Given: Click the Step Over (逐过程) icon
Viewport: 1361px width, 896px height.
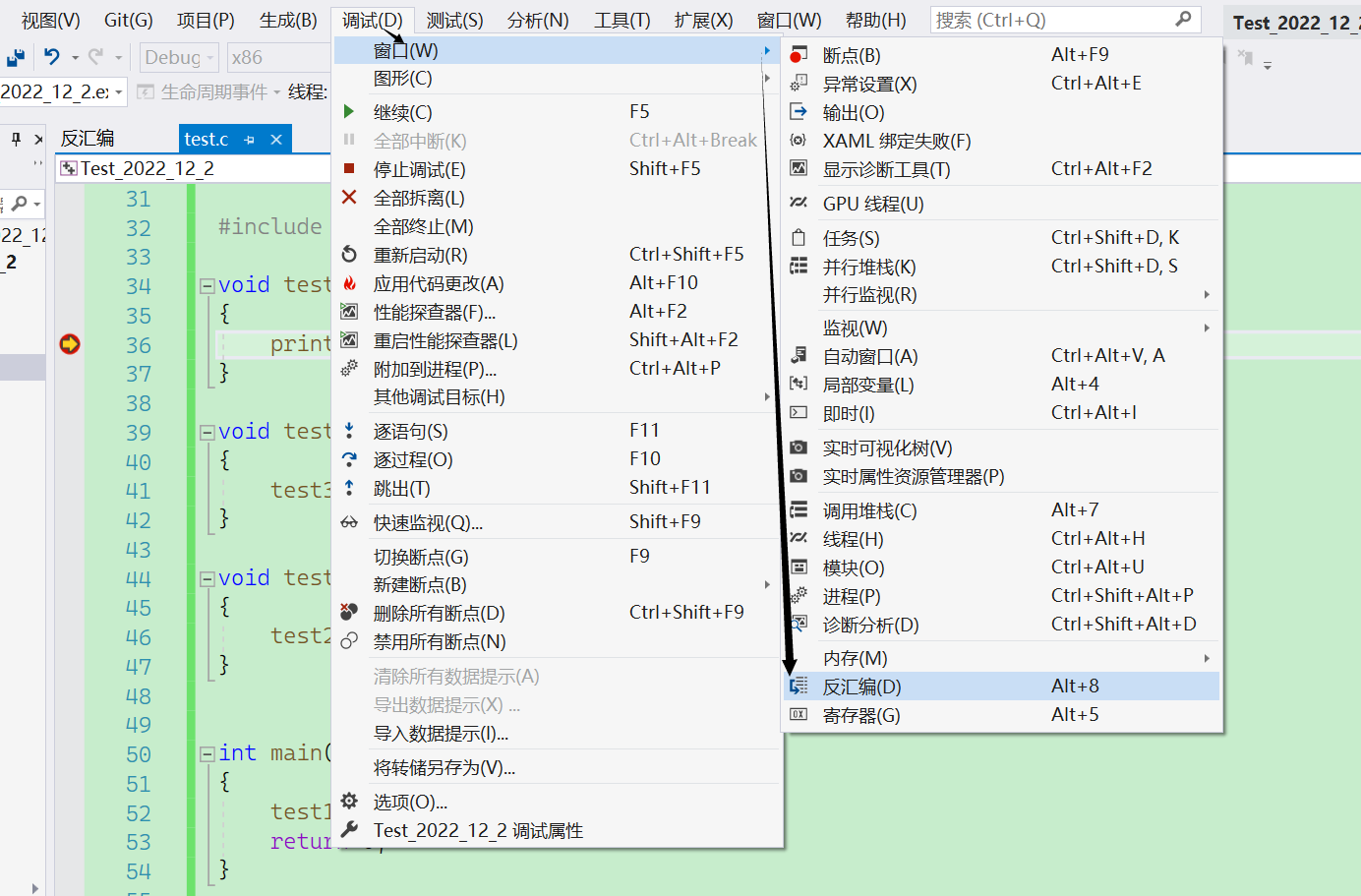Looking at the screenshot, I should [x=349, y=459].
